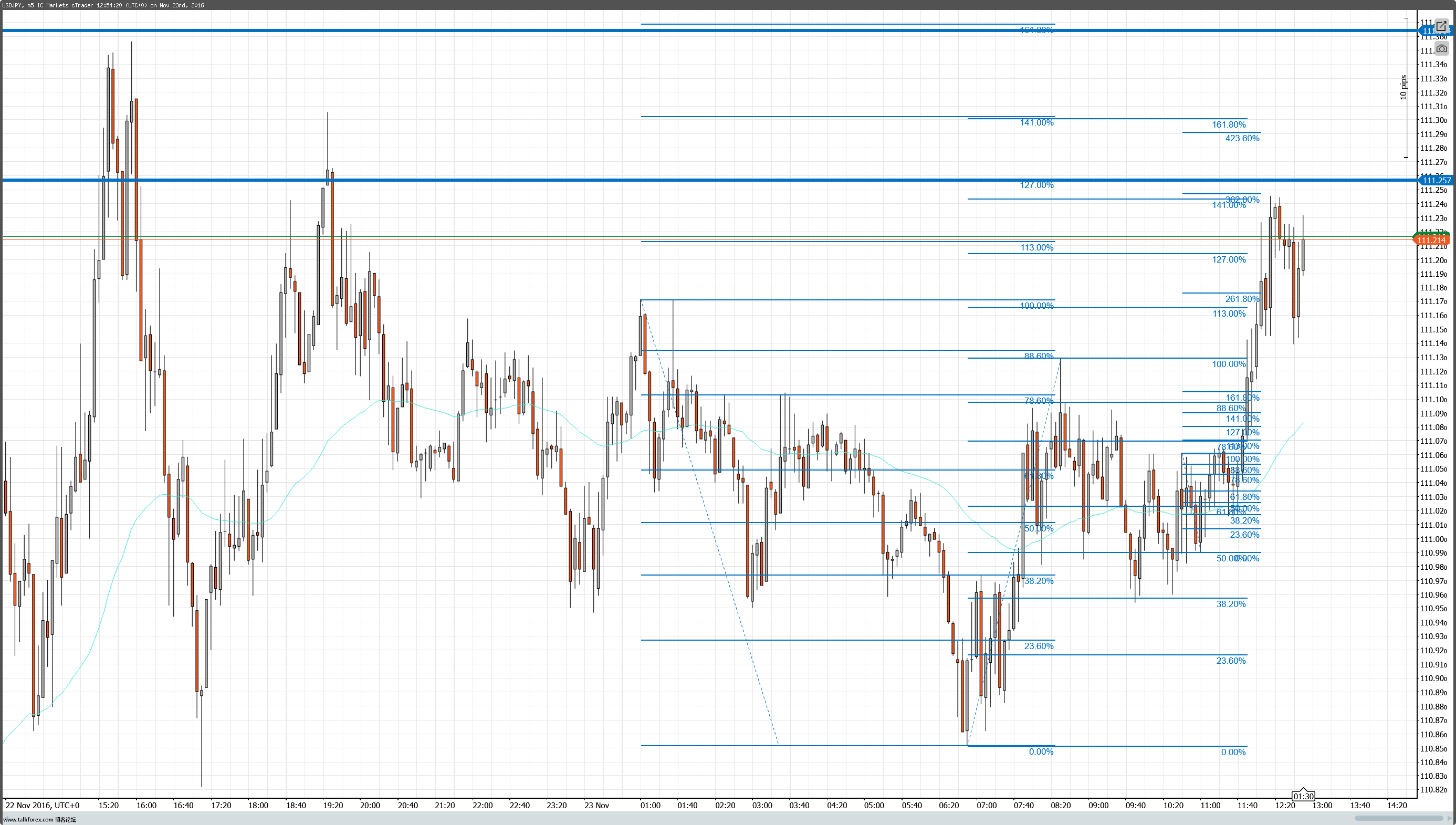Click the 18:00 time axis label

(258, 805)
